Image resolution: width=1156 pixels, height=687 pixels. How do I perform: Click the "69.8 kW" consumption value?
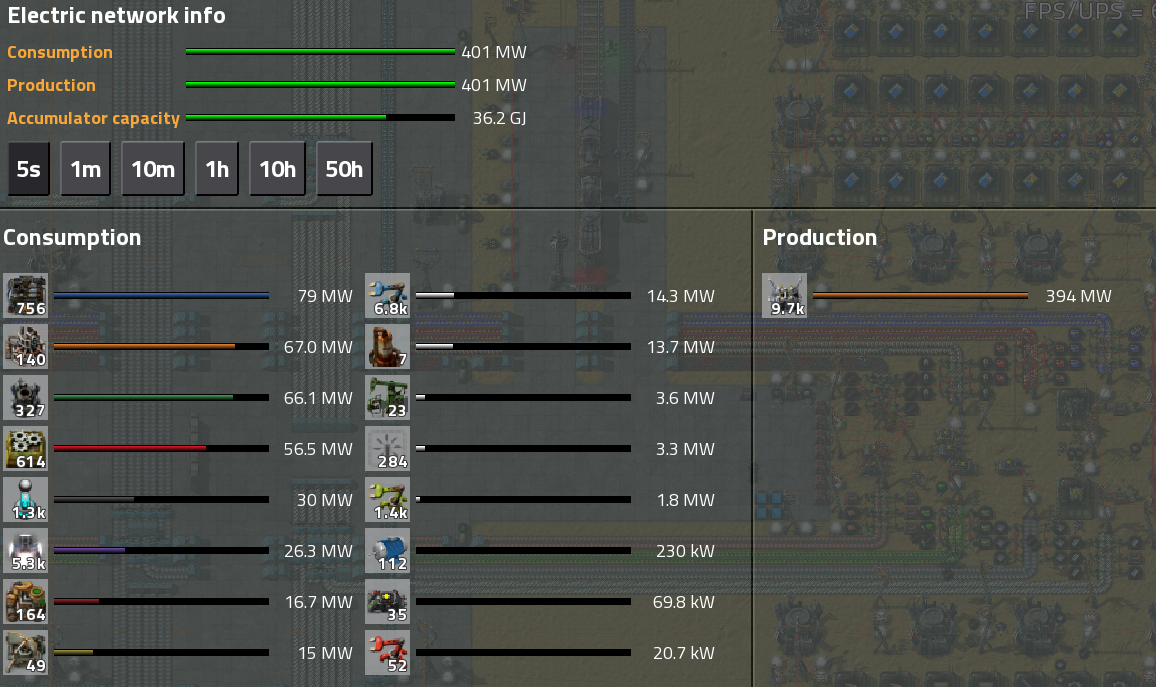click(683, 602)
